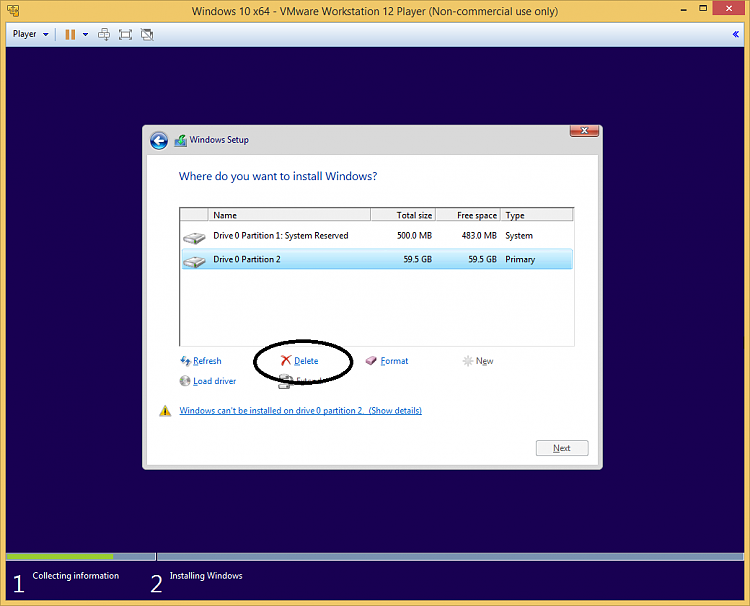750x606 pixels.
Task: Click Collecting information step label
Action: click(76, 576)
